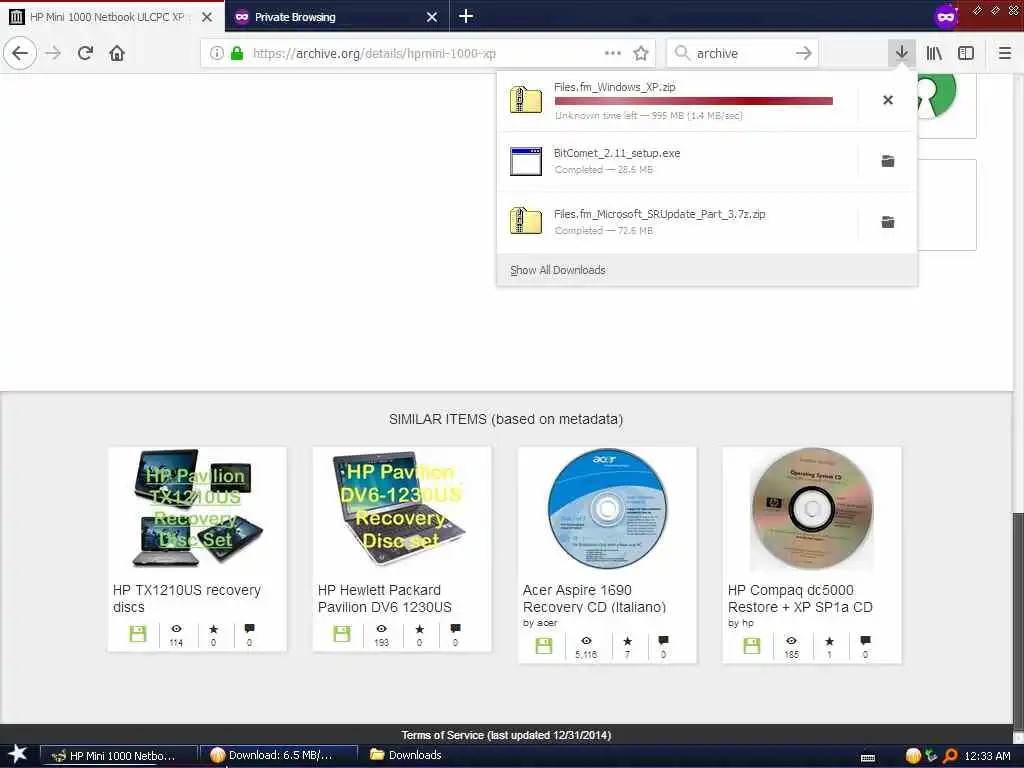Cancel the Files.fm_Windows_XP.zip download
The image size is (1024, 768).
click(888, 100)
